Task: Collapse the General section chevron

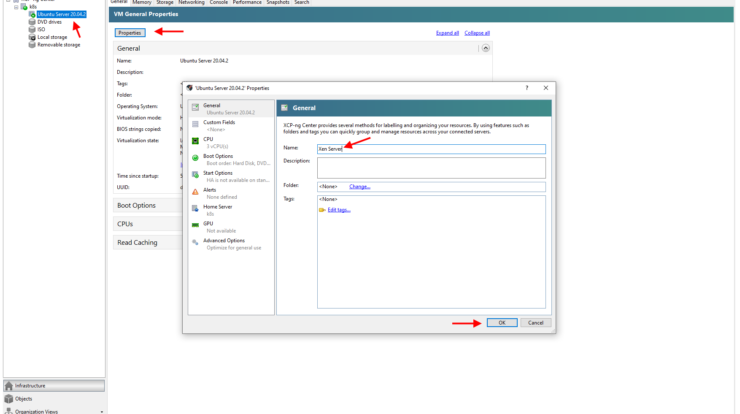Action: coord(486,48)
